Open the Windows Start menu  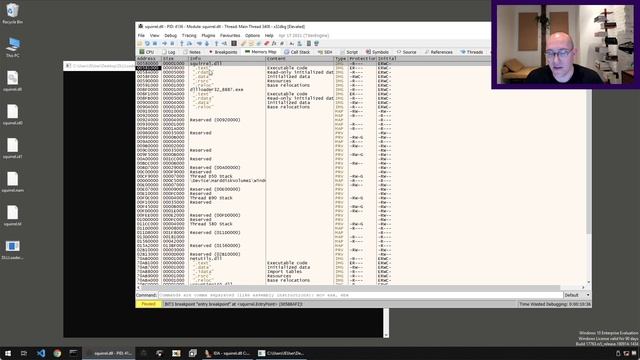pyautogui.click(x=8, y=353)
